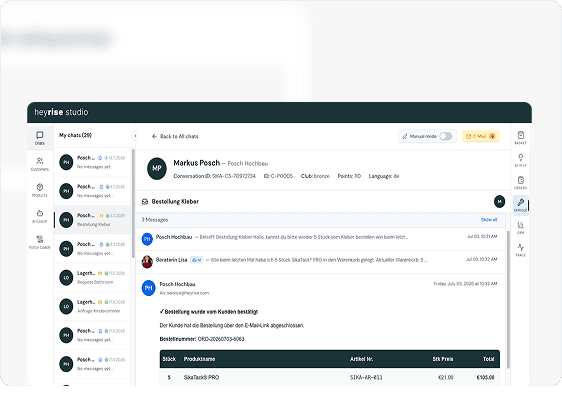Open the Posch chat dated 14.7.2026
Screen dimensions: 562x403
pos(92,162)
